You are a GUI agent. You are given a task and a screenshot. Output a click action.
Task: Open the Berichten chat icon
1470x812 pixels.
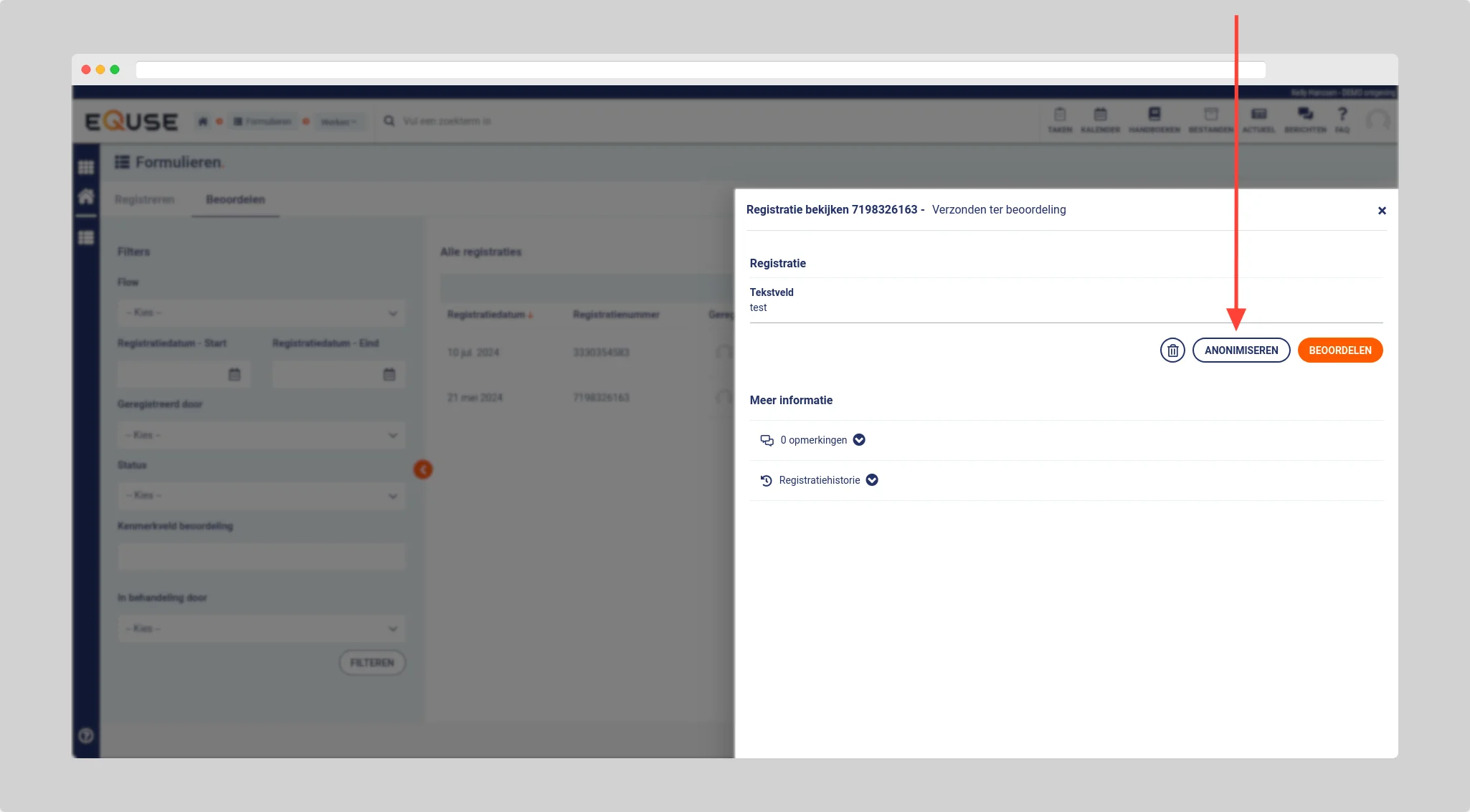(1305, 119)
